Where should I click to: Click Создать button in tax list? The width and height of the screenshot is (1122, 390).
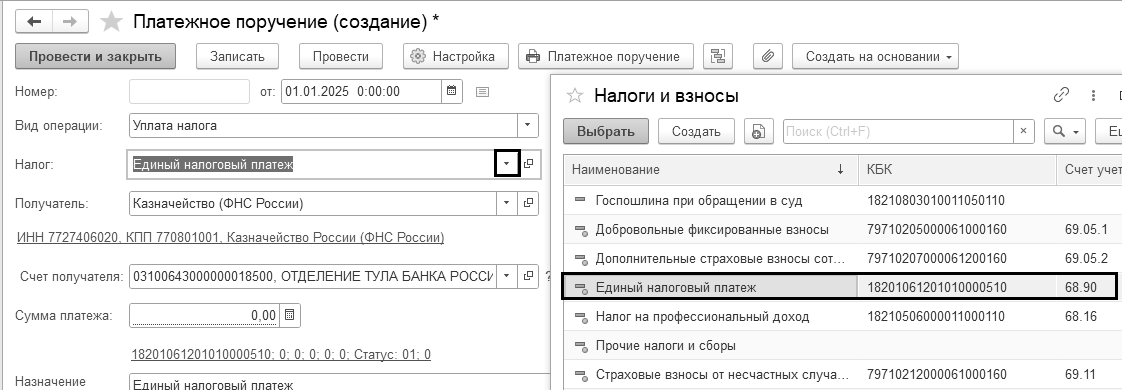coord(696,131)
